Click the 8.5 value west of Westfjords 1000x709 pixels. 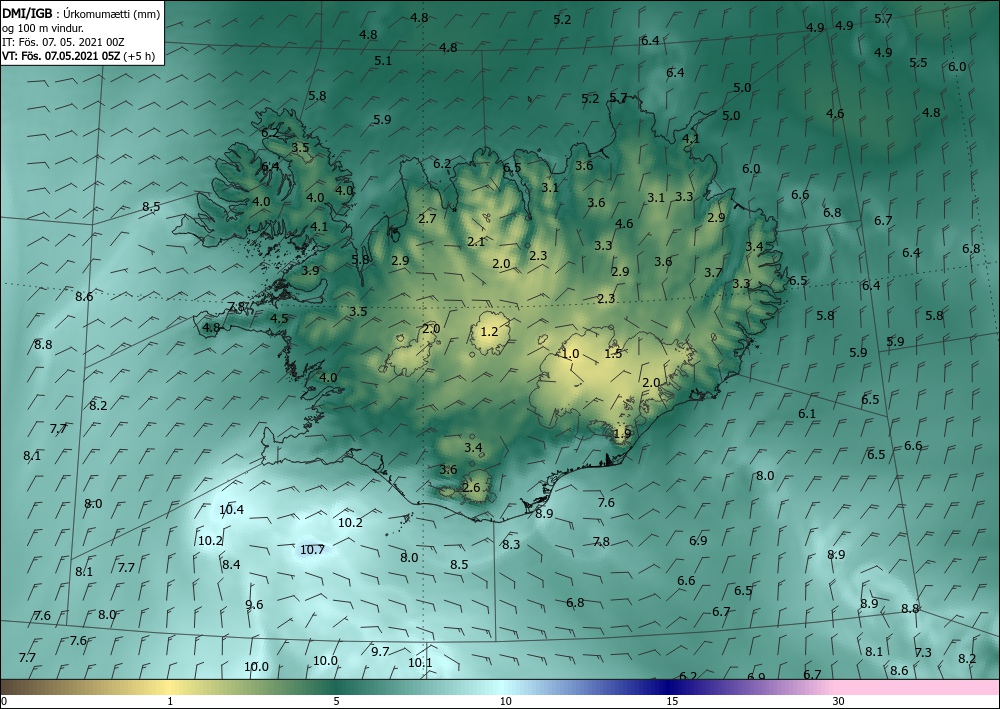(x=151, y=207)
